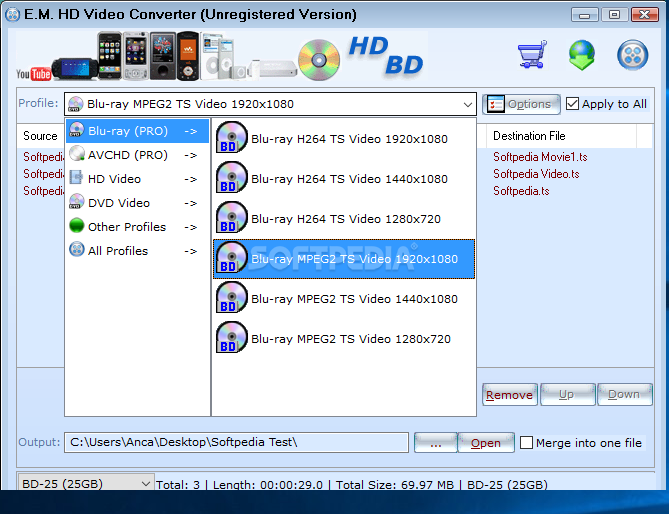Click BD icon for H264 1920x1080
The width and height of the screenshot is (669, 514).
231,137
